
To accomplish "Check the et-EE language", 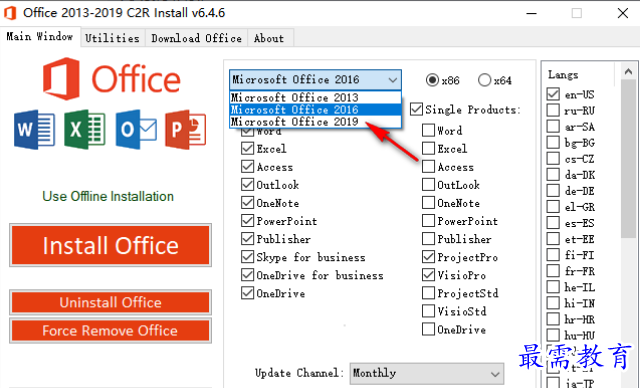I will pyautogui.click(x=553, y=239).
